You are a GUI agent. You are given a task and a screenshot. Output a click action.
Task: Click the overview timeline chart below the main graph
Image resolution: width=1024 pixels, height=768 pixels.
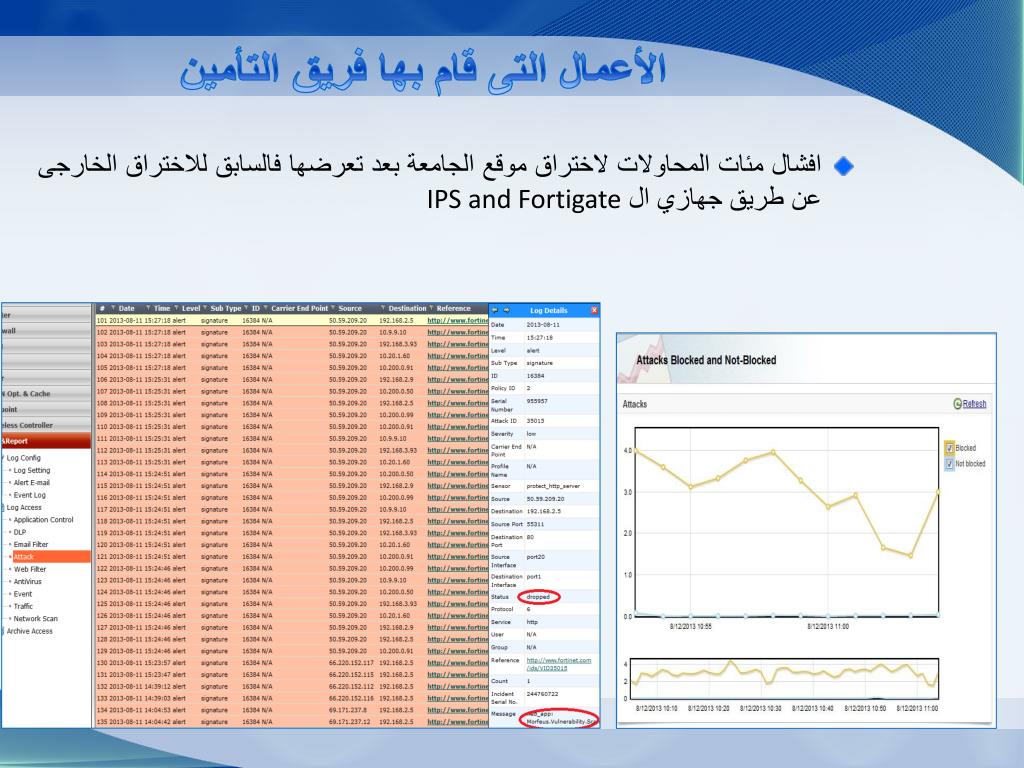[x=784, y=679]
